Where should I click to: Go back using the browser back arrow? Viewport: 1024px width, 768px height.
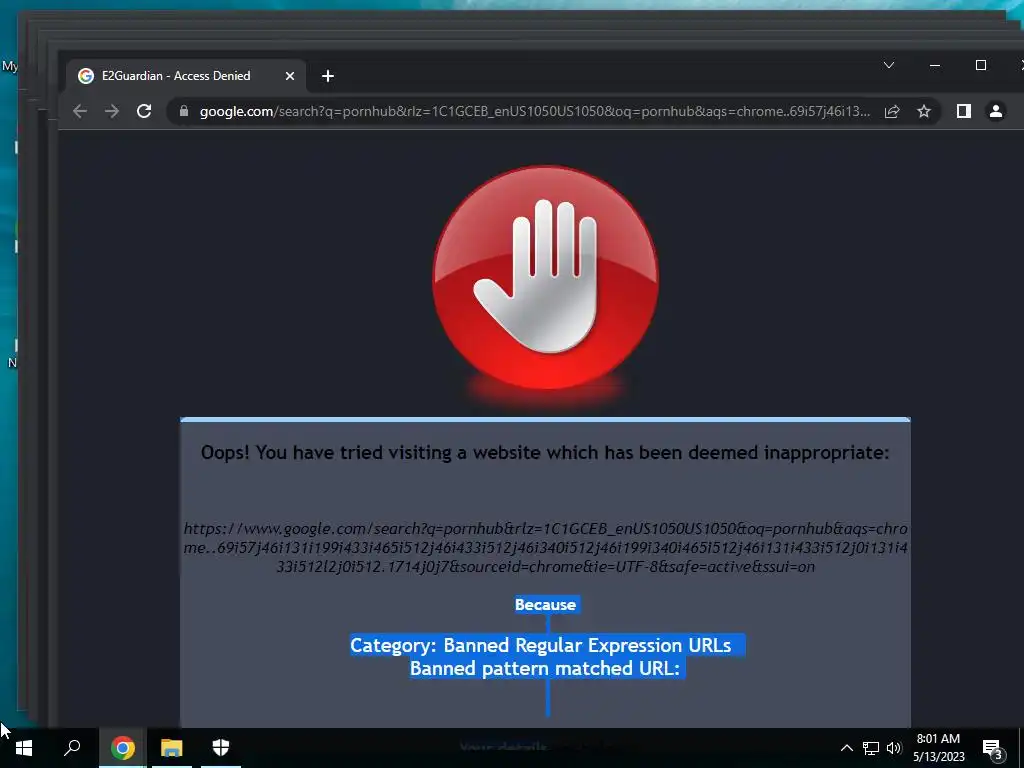pyautogui.click(x=80, y=111)
